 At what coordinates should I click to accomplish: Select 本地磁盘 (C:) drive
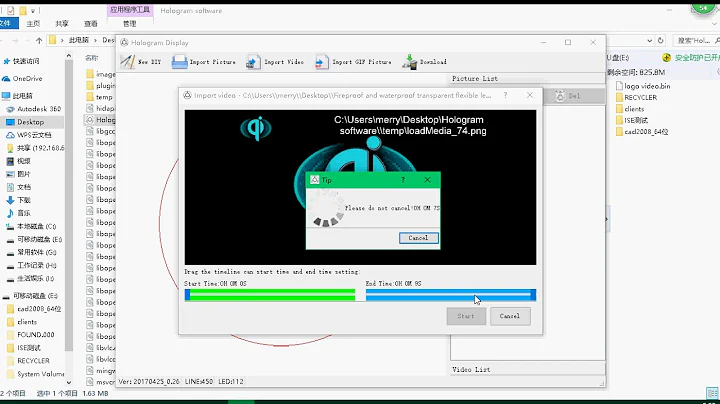click(36, 226)
